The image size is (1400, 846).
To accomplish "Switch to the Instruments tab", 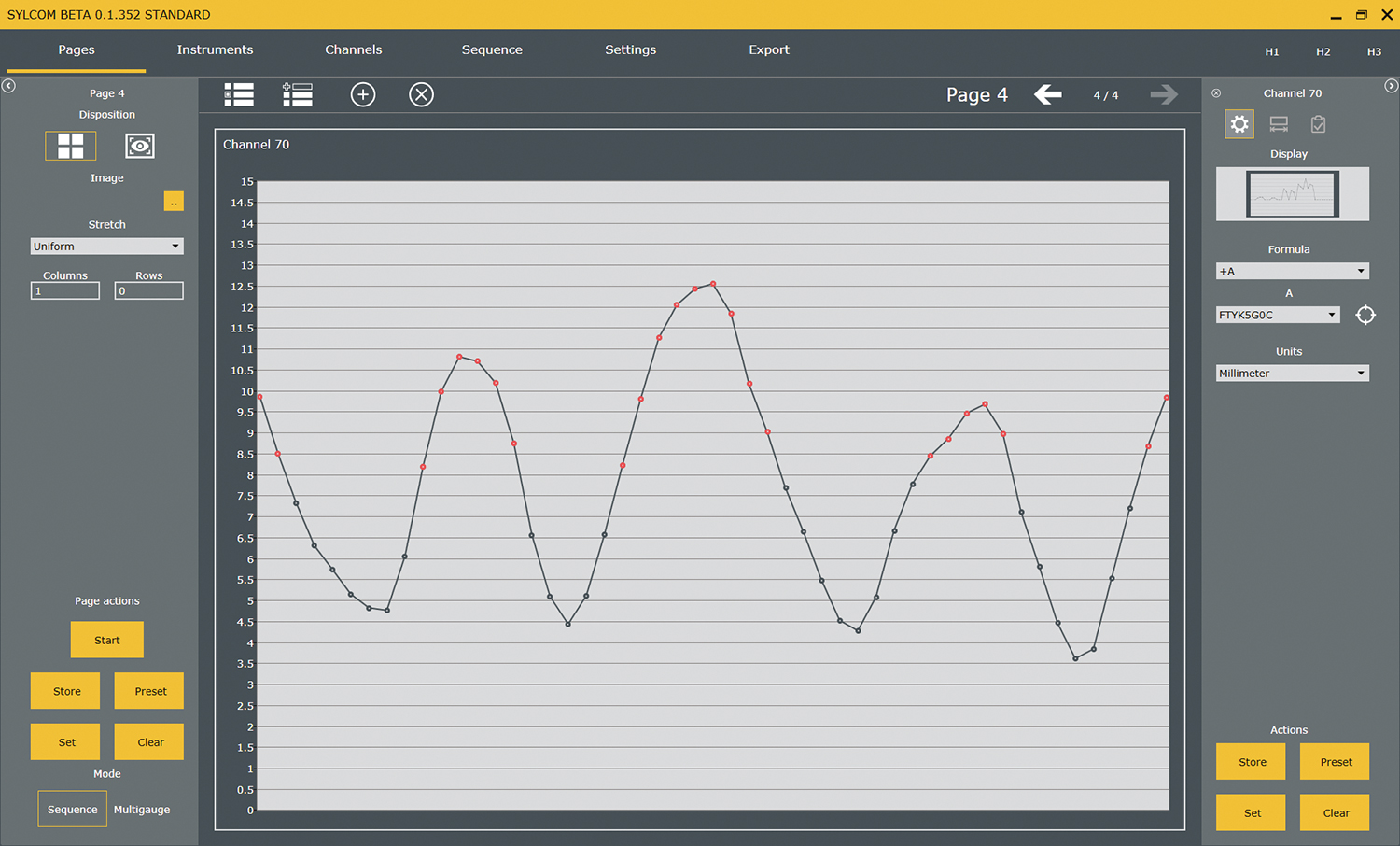I will [x=215, y=49].
